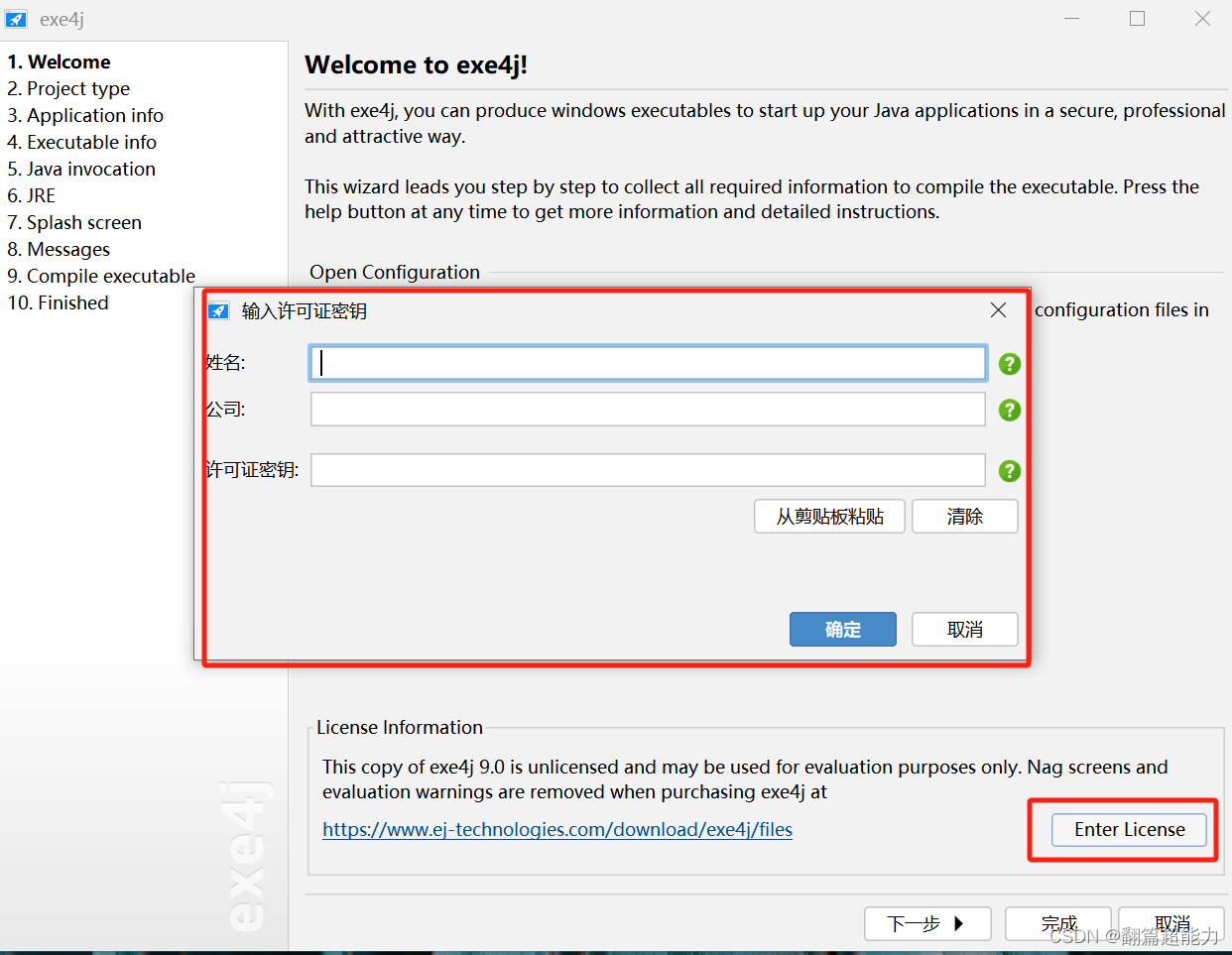Image resolution: width=1232 pixels, height=955 pixels.
Task: Select step 3. Application info
Action: 85,115
